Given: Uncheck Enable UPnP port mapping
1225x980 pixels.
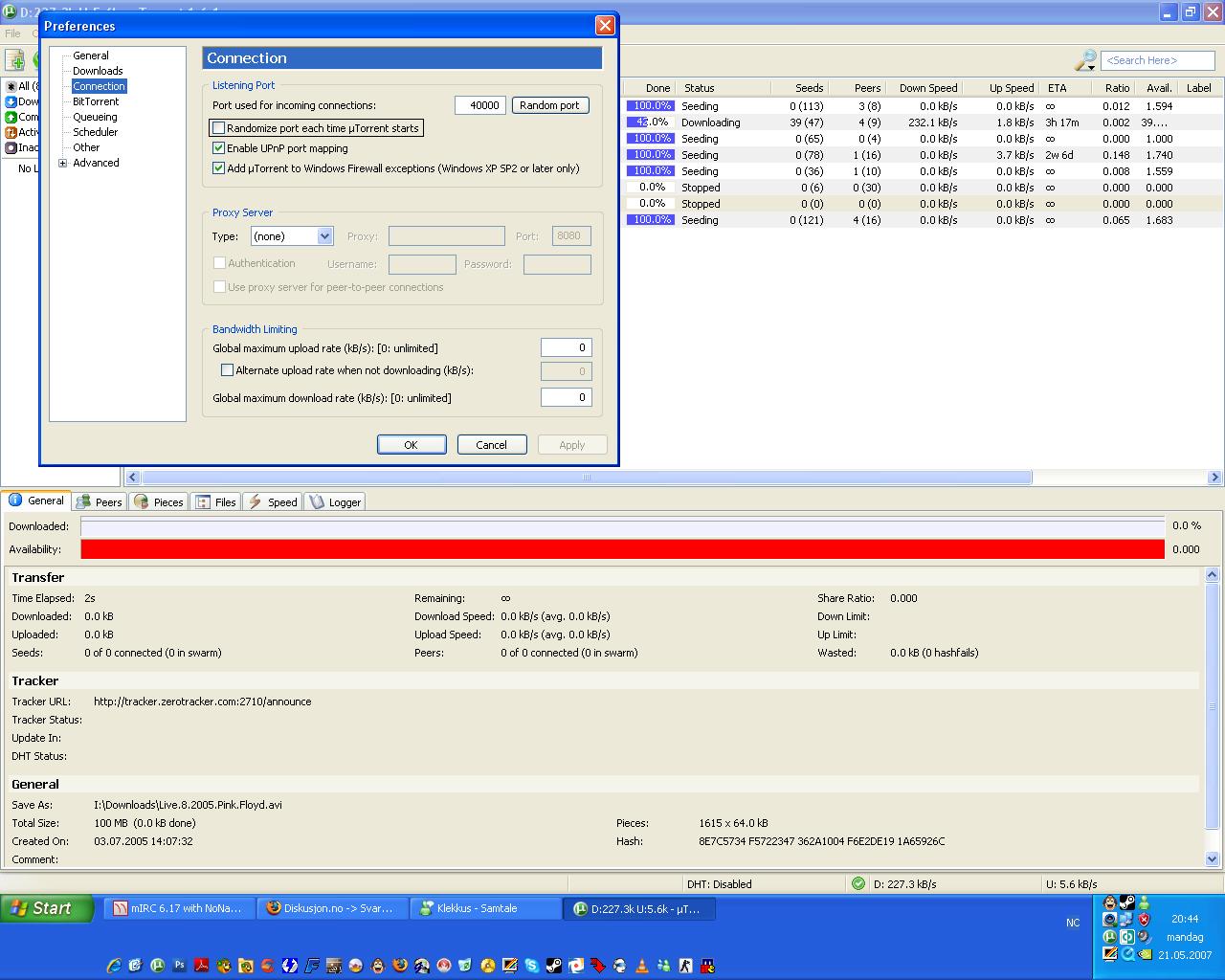Looking at the screenshot, I should coord(219,148).
